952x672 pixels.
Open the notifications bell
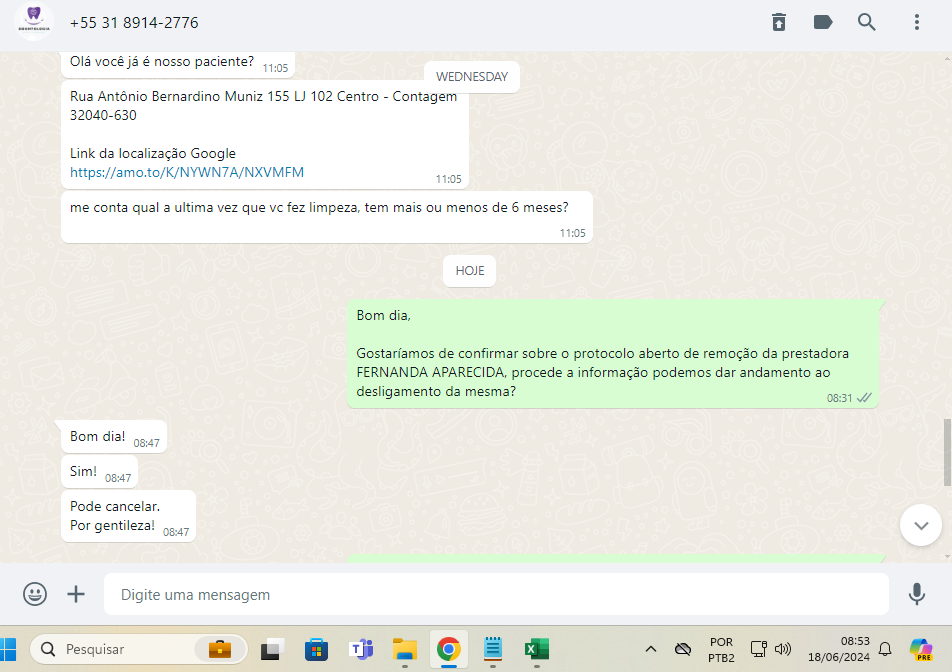(885, 649)
